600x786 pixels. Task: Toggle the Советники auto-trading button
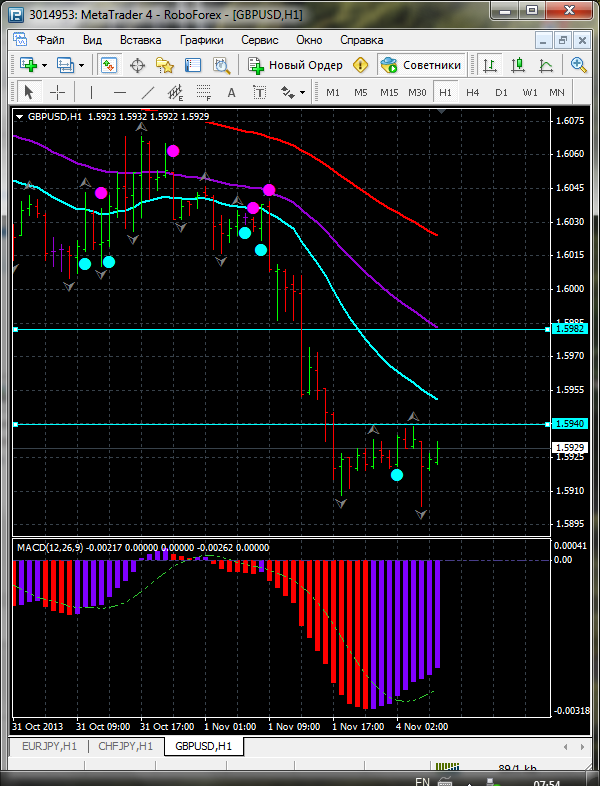pyautogui.click(x=421, y=65)
